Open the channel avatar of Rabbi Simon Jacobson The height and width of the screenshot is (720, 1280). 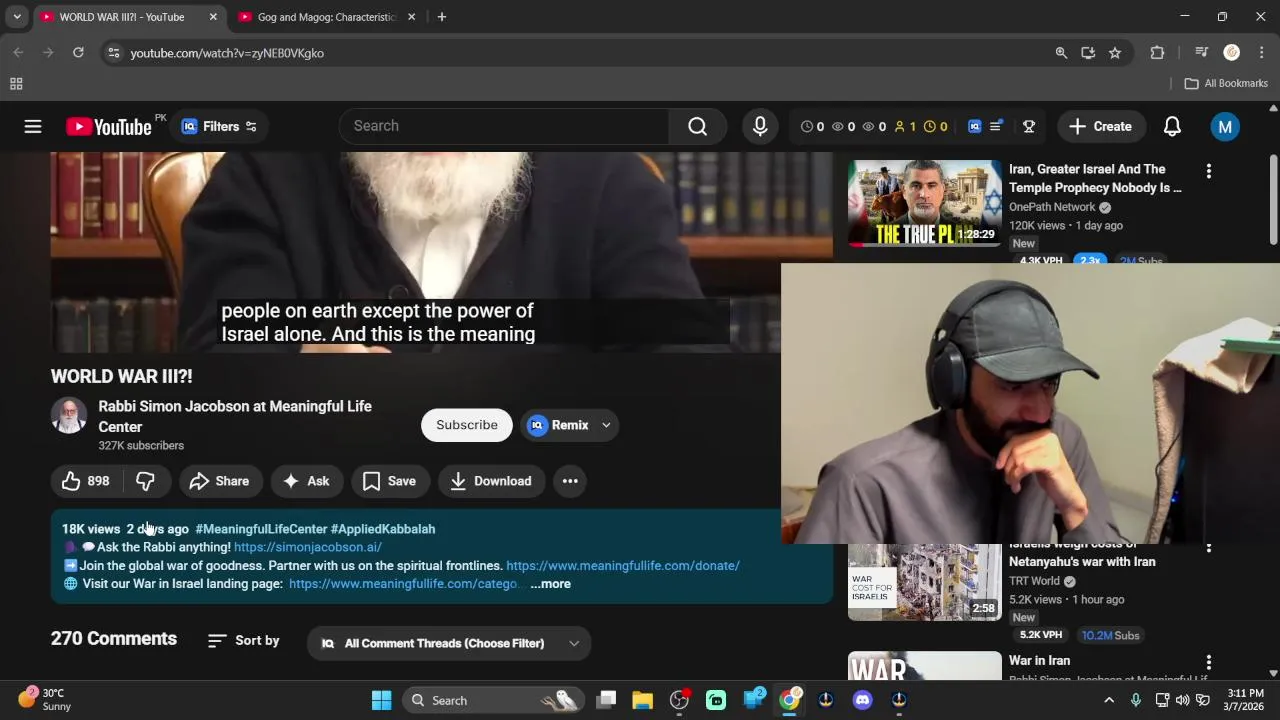point(69,415)
